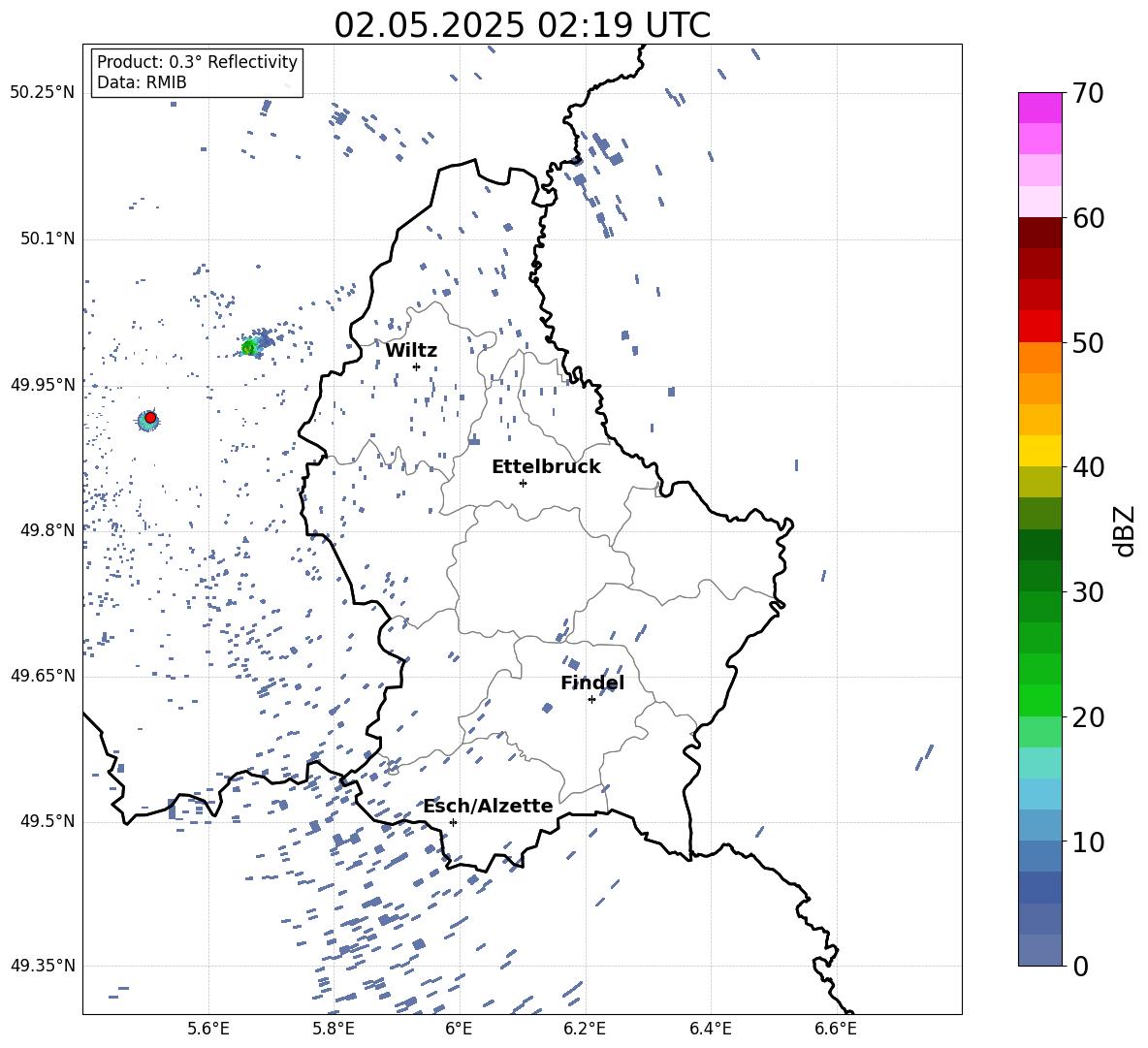Image resolution: width=1148 pixels, height=1048 pixels.
Task: Click the 30 tick on colorbar
Action: [1088, 592]
